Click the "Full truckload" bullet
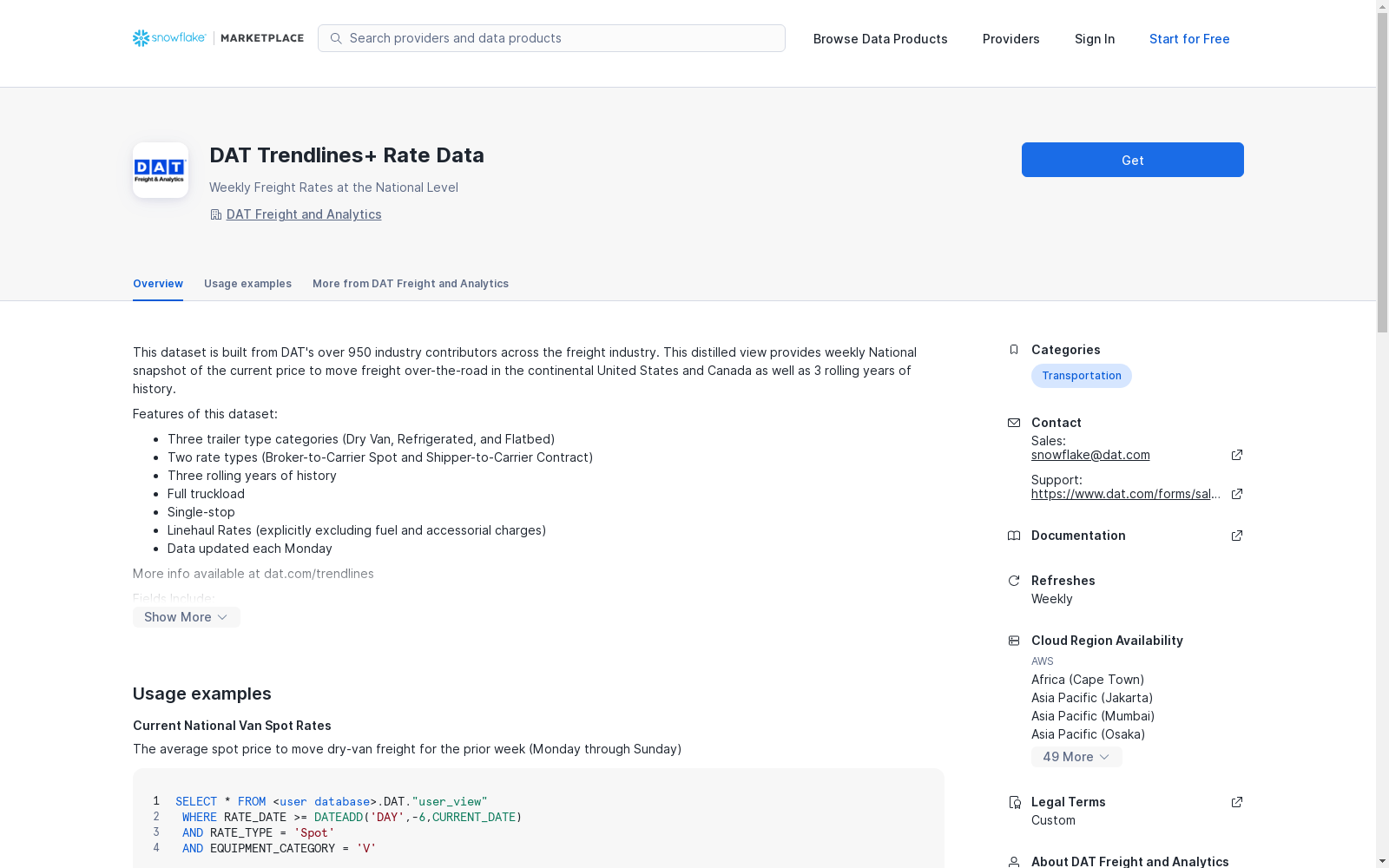Screen dimensions: 1389x868 [x=206, y=494]
